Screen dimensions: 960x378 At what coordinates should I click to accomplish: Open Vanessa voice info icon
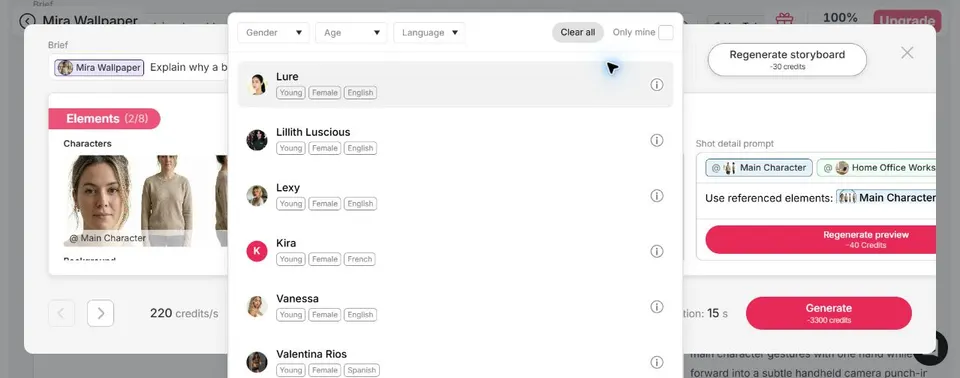click(656, 306)
